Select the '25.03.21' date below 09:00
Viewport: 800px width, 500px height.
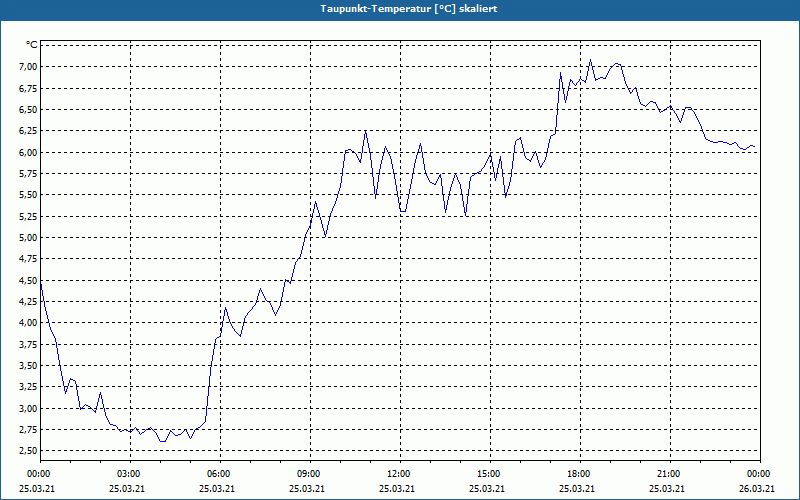pos(307,488)
